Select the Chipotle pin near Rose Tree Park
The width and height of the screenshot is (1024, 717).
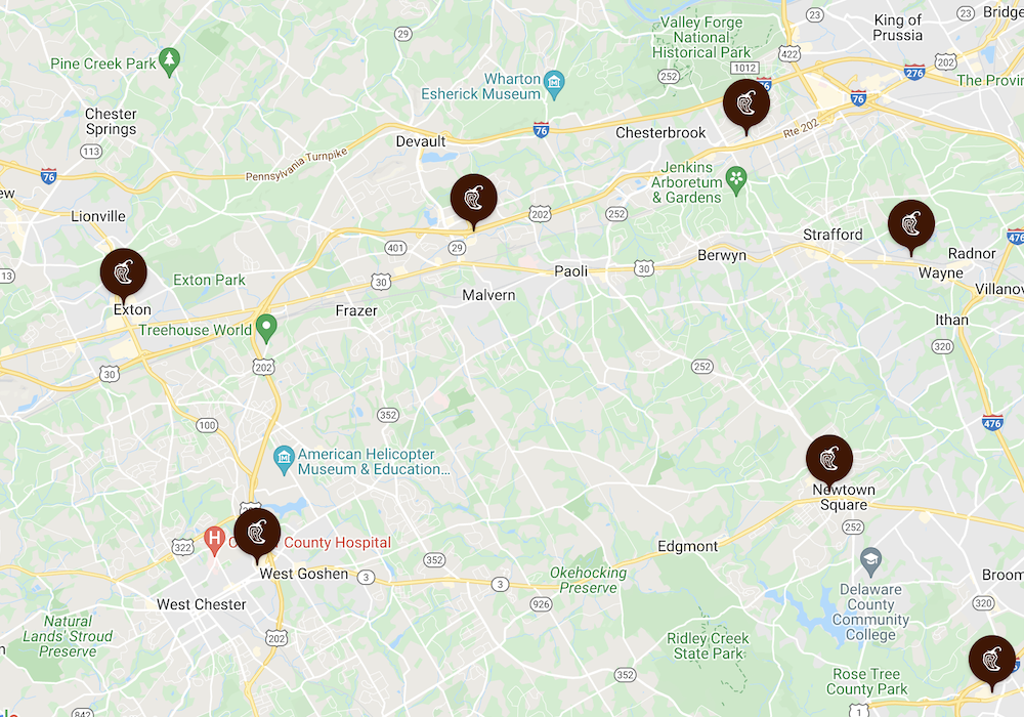coord(991,661)
